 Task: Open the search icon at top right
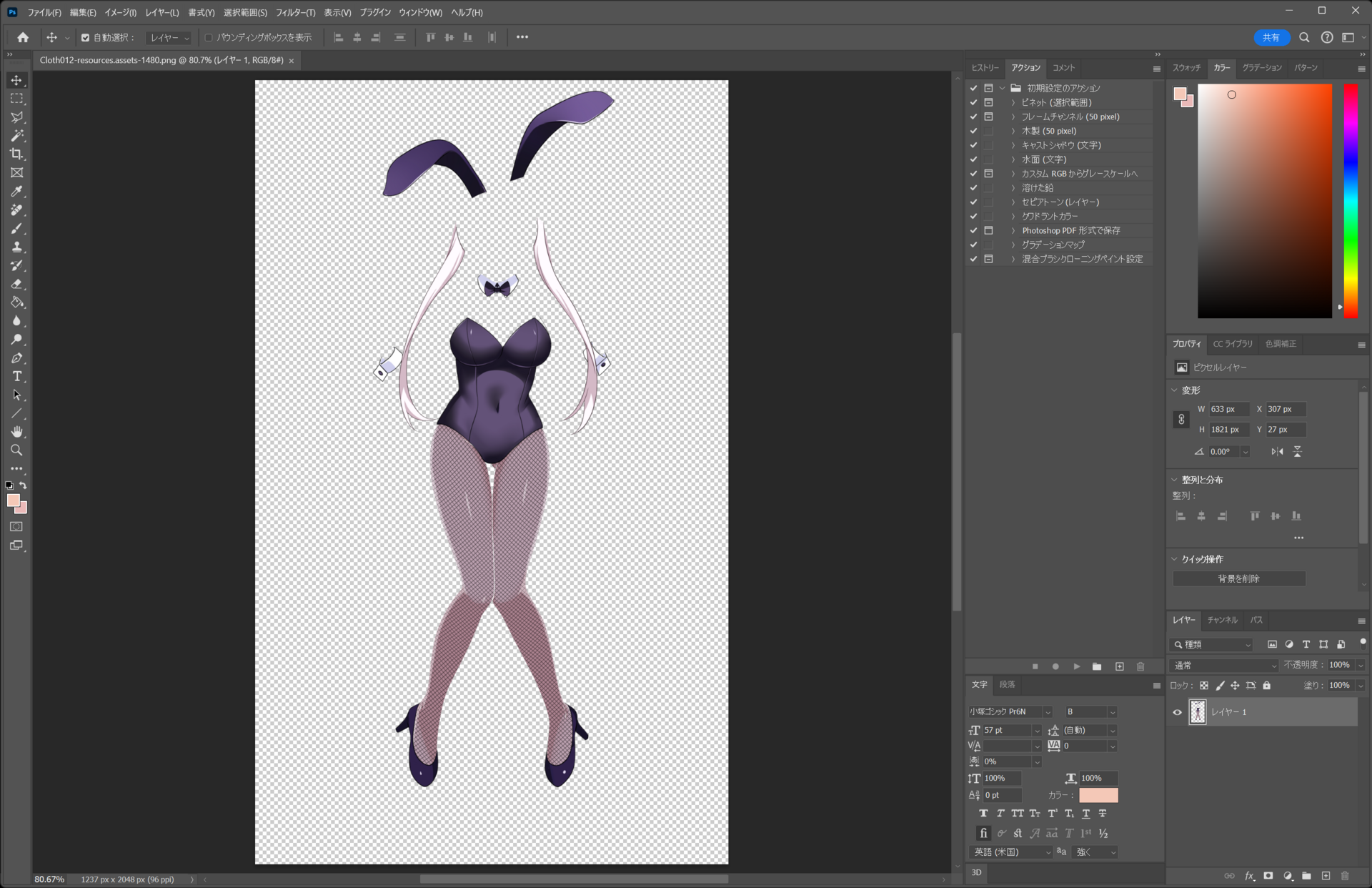tap(1304, 37)
